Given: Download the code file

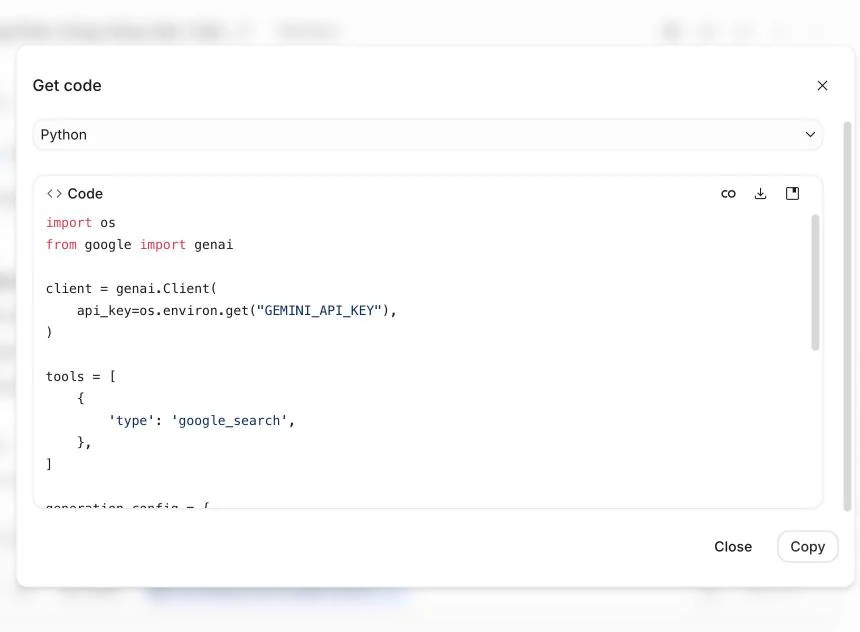Looking at the screenshot, I should click(760, 194).
